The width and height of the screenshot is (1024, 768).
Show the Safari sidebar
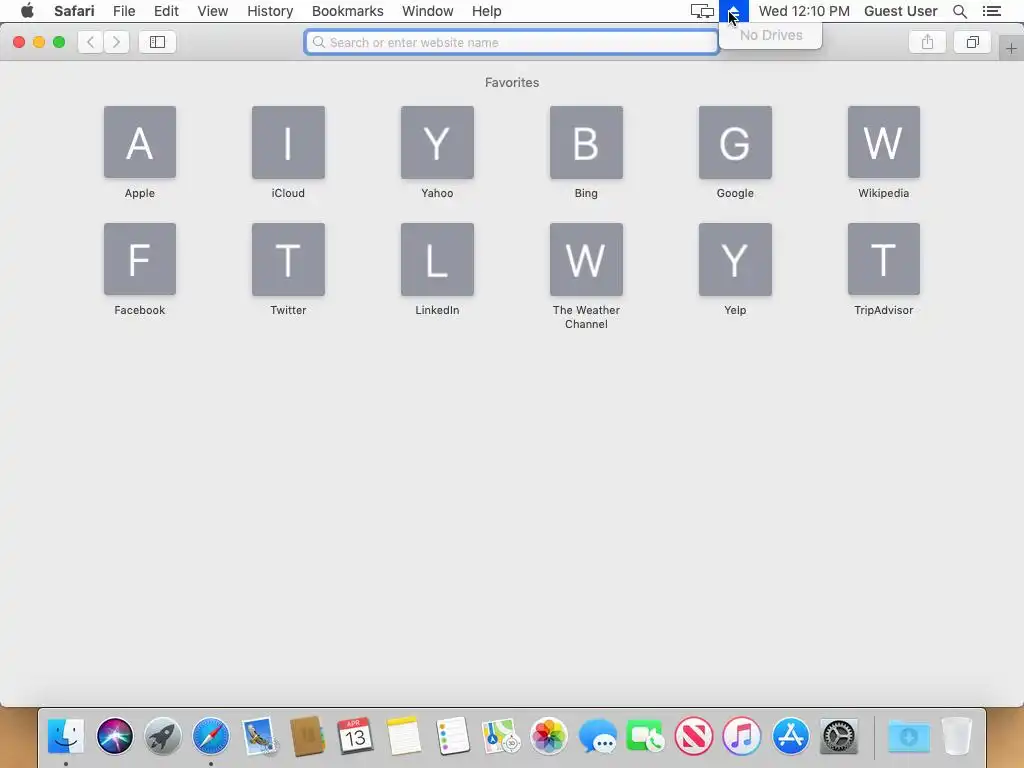pyautogui.click(x=157, y=42)
